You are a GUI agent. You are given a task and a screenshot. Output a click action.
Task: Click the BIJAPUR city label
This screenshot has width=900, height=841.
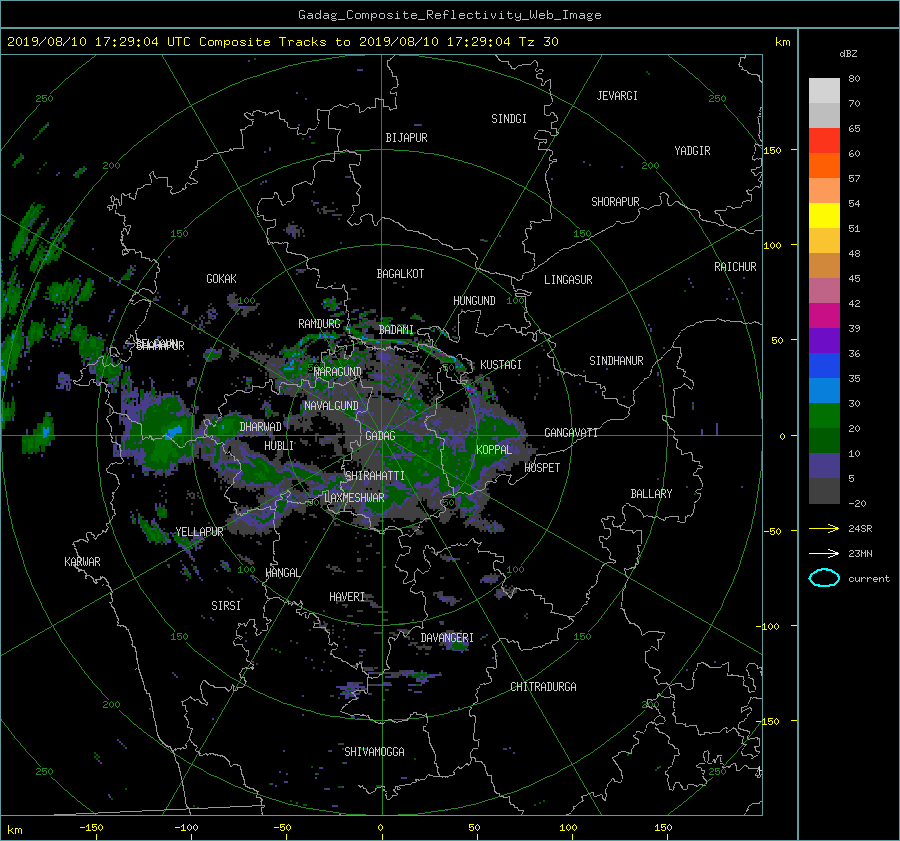point(406,138)
